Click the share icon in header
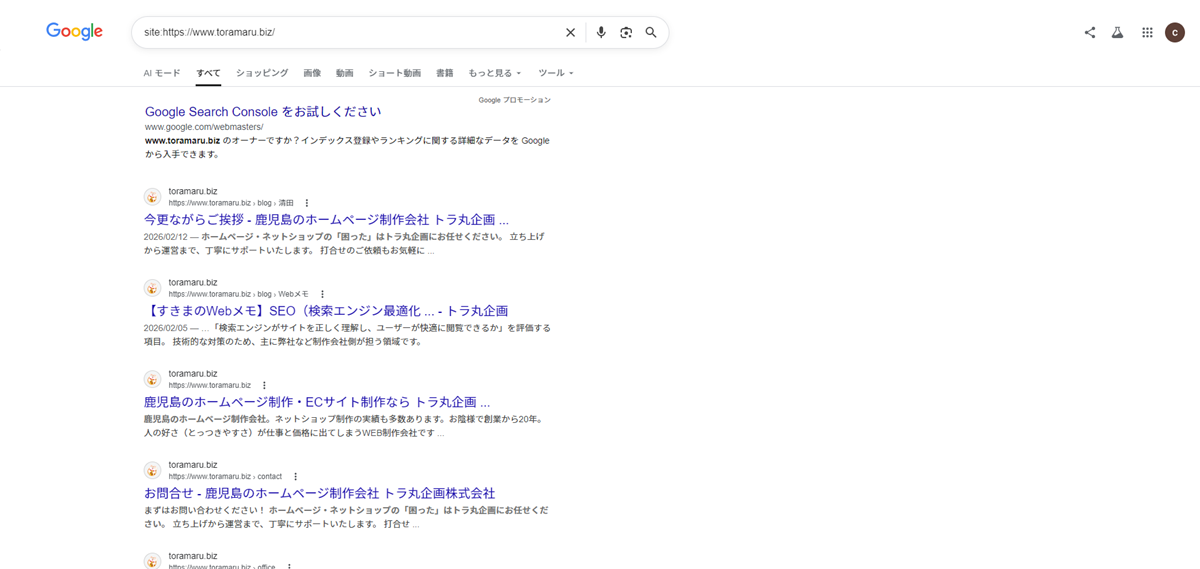 click(x=1090, y=32)
